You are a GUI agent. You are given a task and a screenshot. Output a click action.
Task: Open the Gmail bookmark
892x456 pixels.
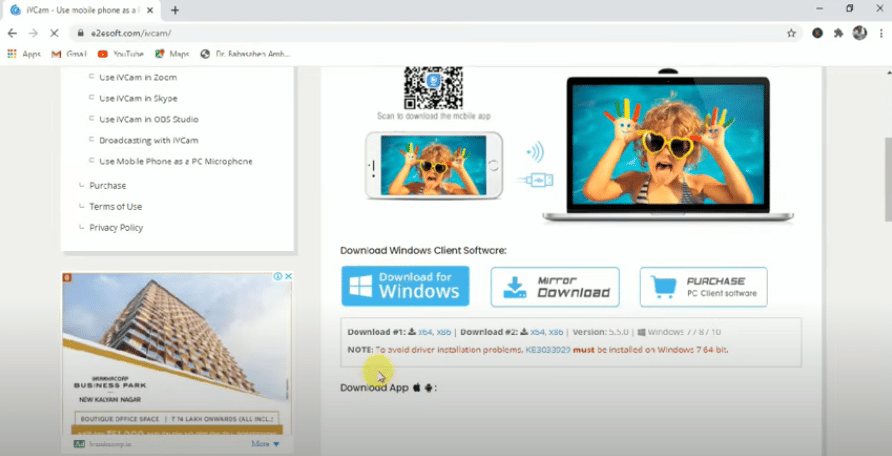tap(68, 54)
